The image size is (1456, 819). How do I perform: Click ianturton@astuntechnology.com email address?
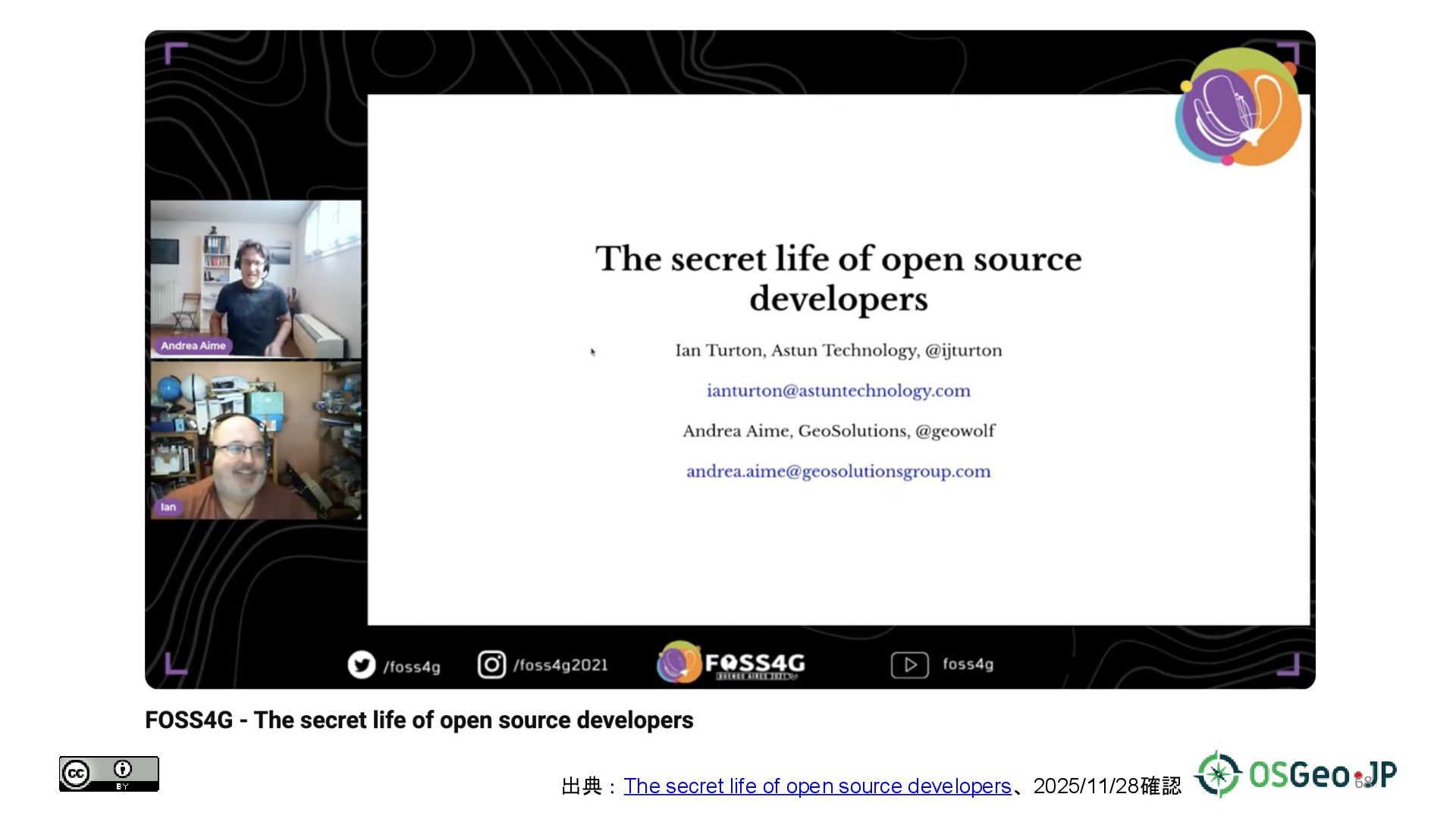coord(838,391)
